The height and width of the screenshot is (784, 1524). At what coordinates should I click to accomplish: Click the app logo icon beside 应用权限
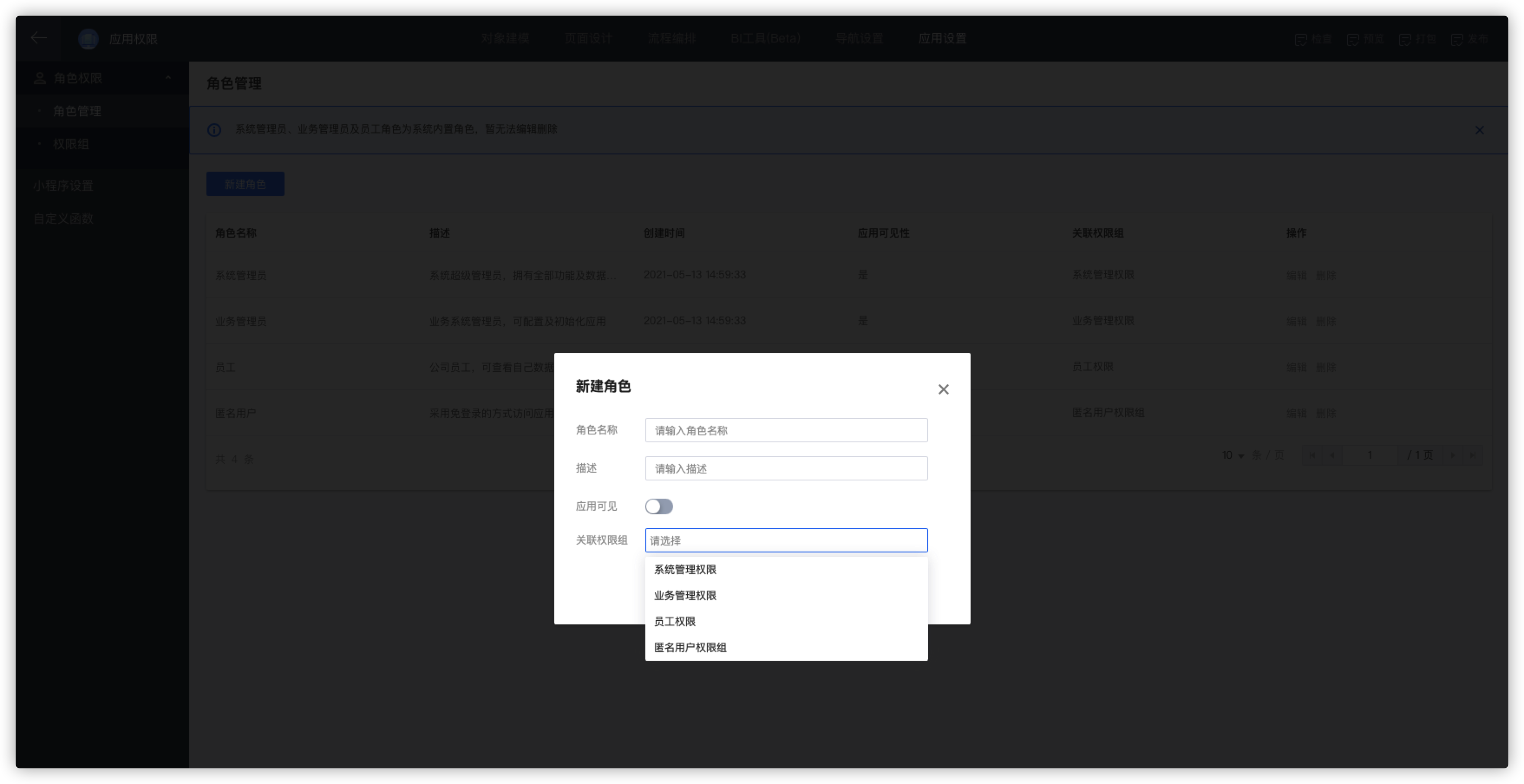[88, 39]
